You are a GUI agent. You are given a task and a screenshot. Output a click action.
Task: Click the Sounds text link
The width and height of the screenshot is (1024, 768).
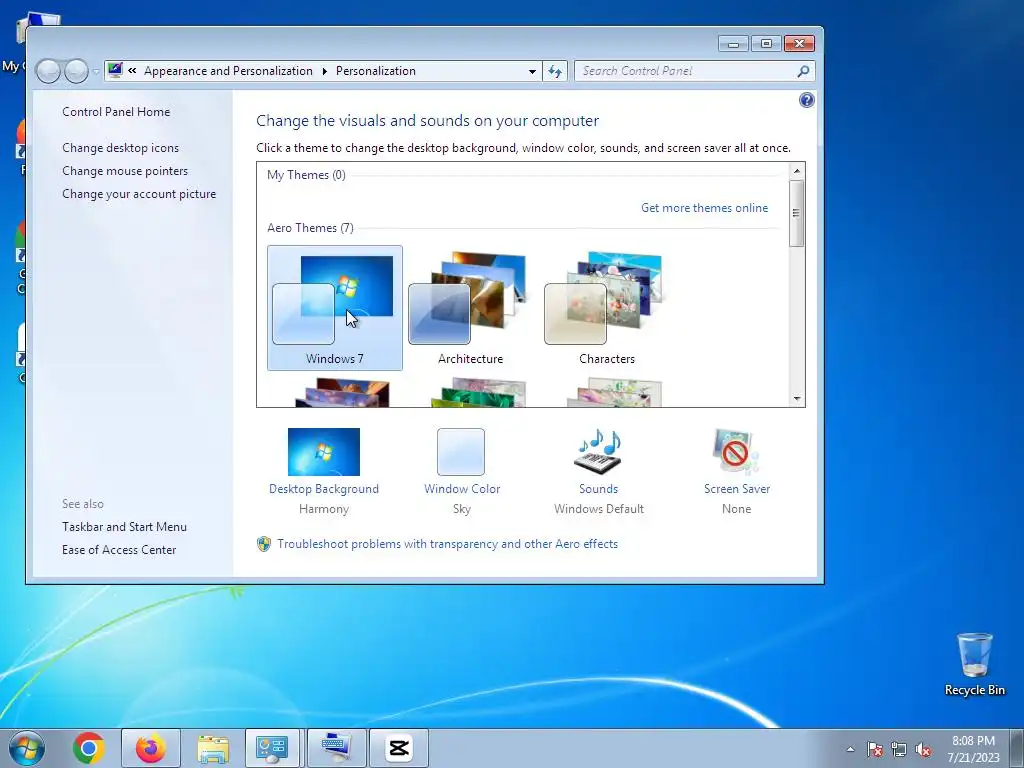pos(598,488)
